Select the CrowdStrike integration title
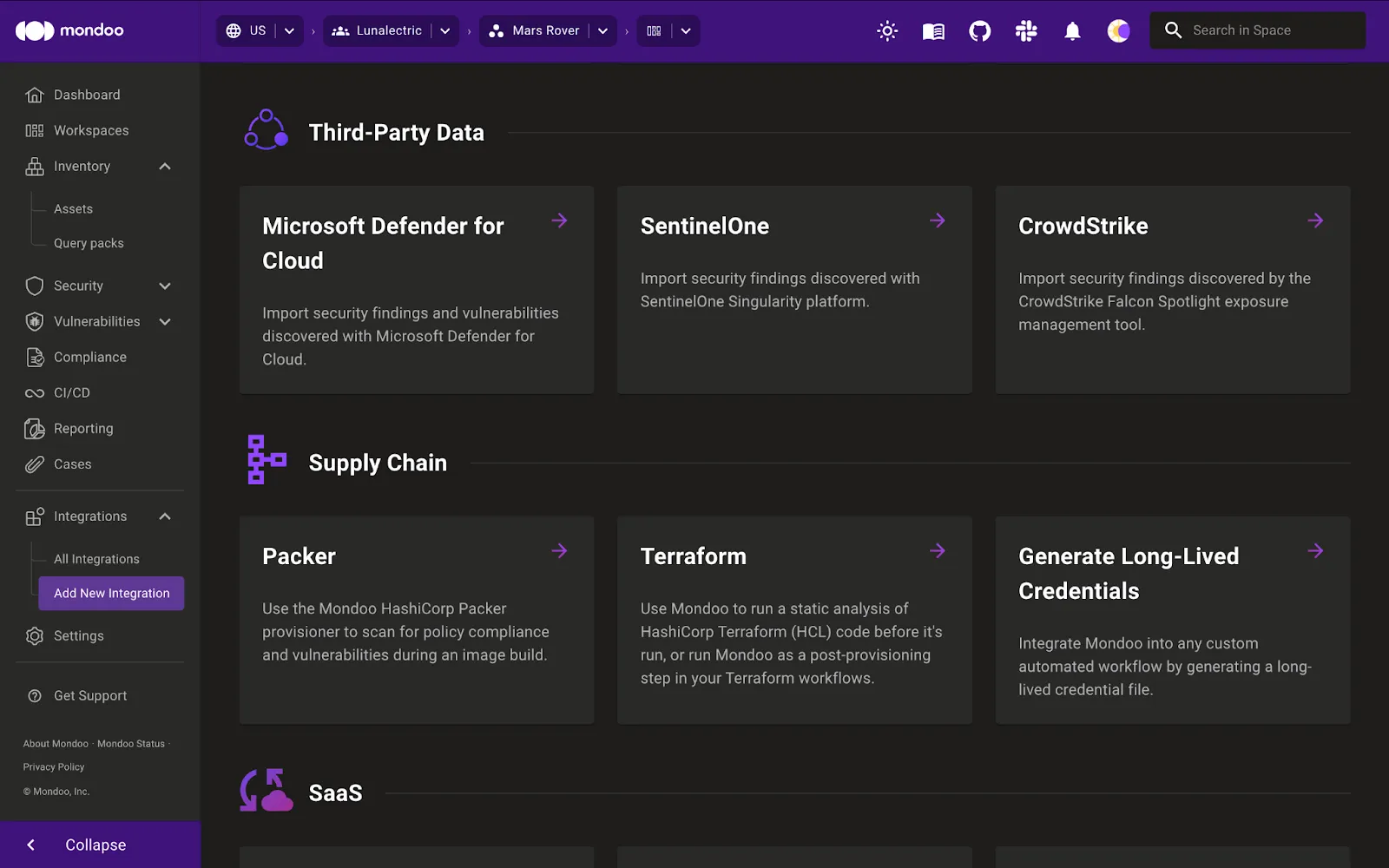The width and height of the screenshot is (1389, 868). click(1083, 227)
